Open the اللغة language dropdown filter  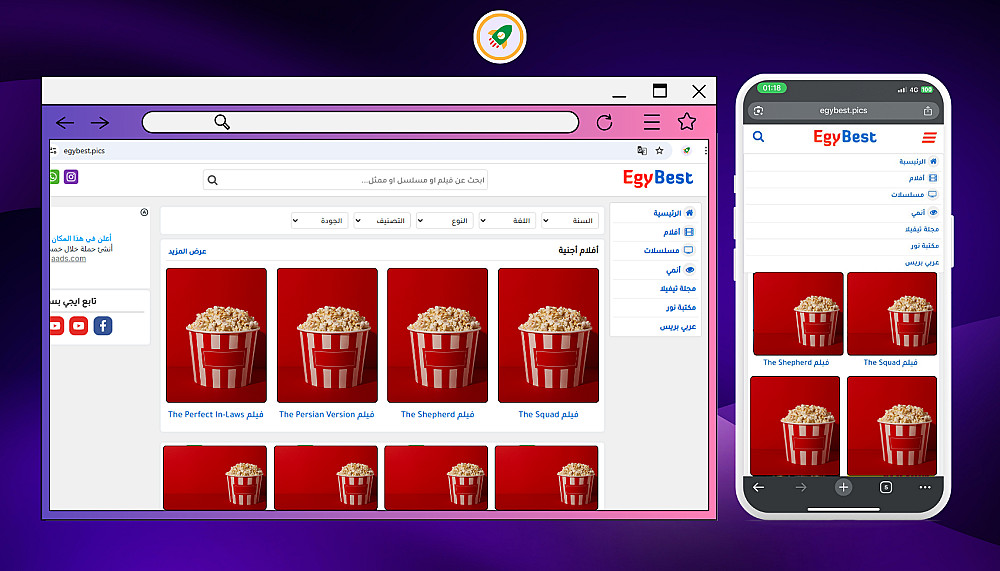507,221
